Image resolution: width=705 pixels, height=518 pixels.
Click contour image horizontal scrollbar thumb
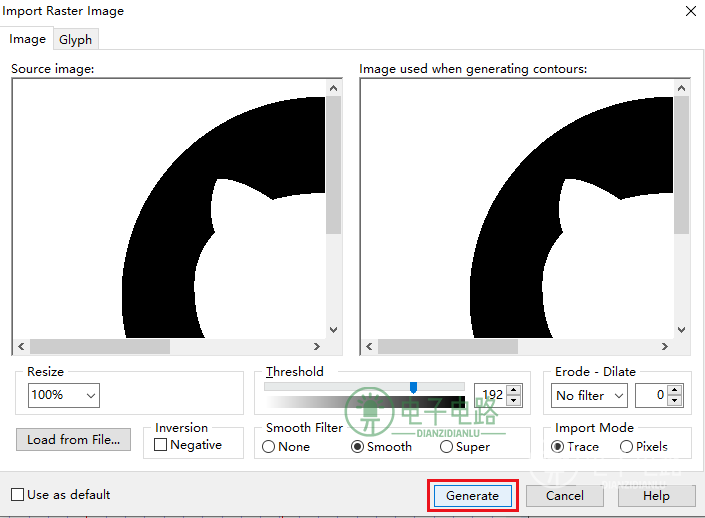[x=448, y=346]
